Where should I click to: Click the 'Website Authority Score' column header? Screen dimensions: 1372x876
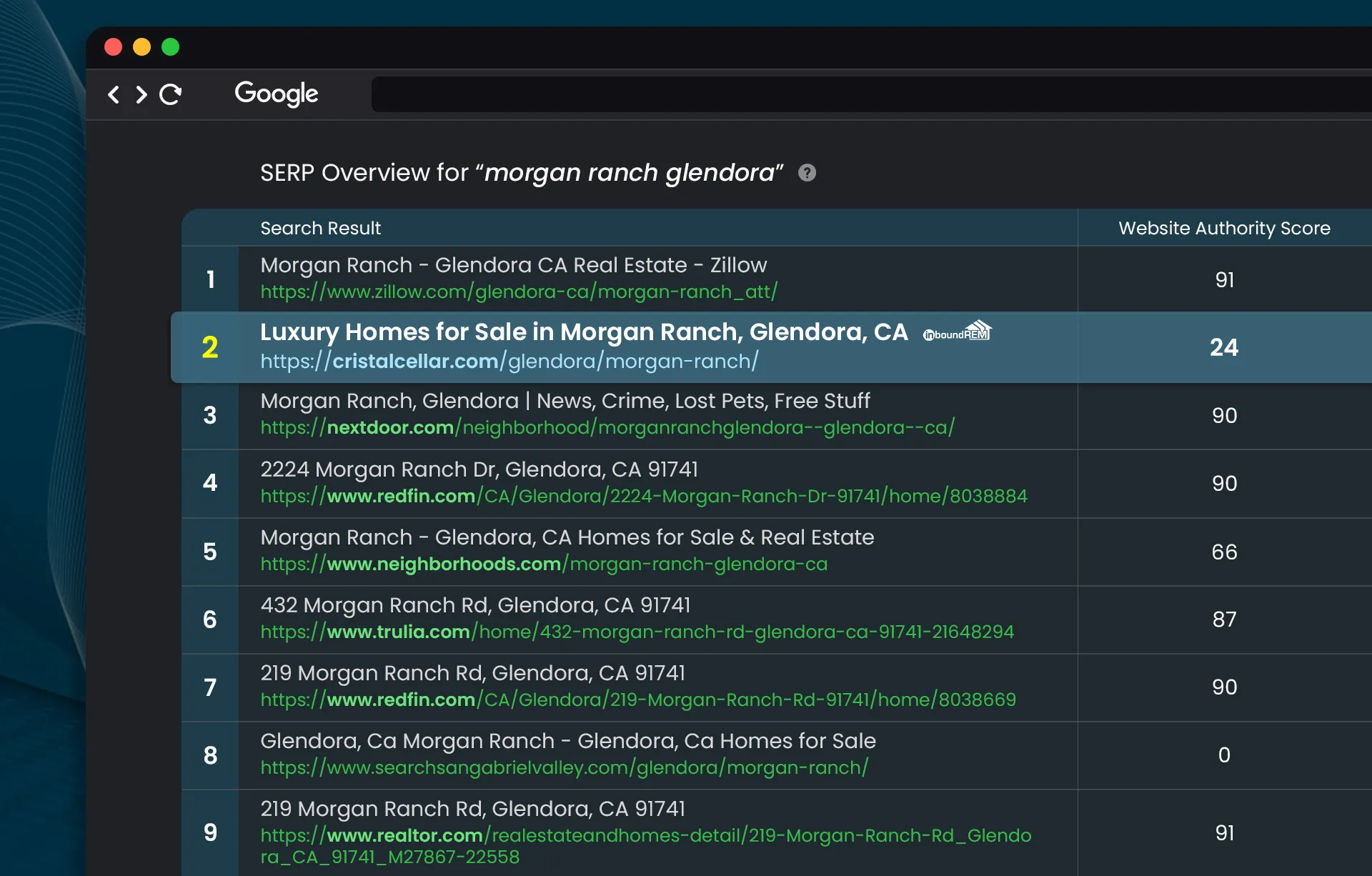[x=1224, y=228]
